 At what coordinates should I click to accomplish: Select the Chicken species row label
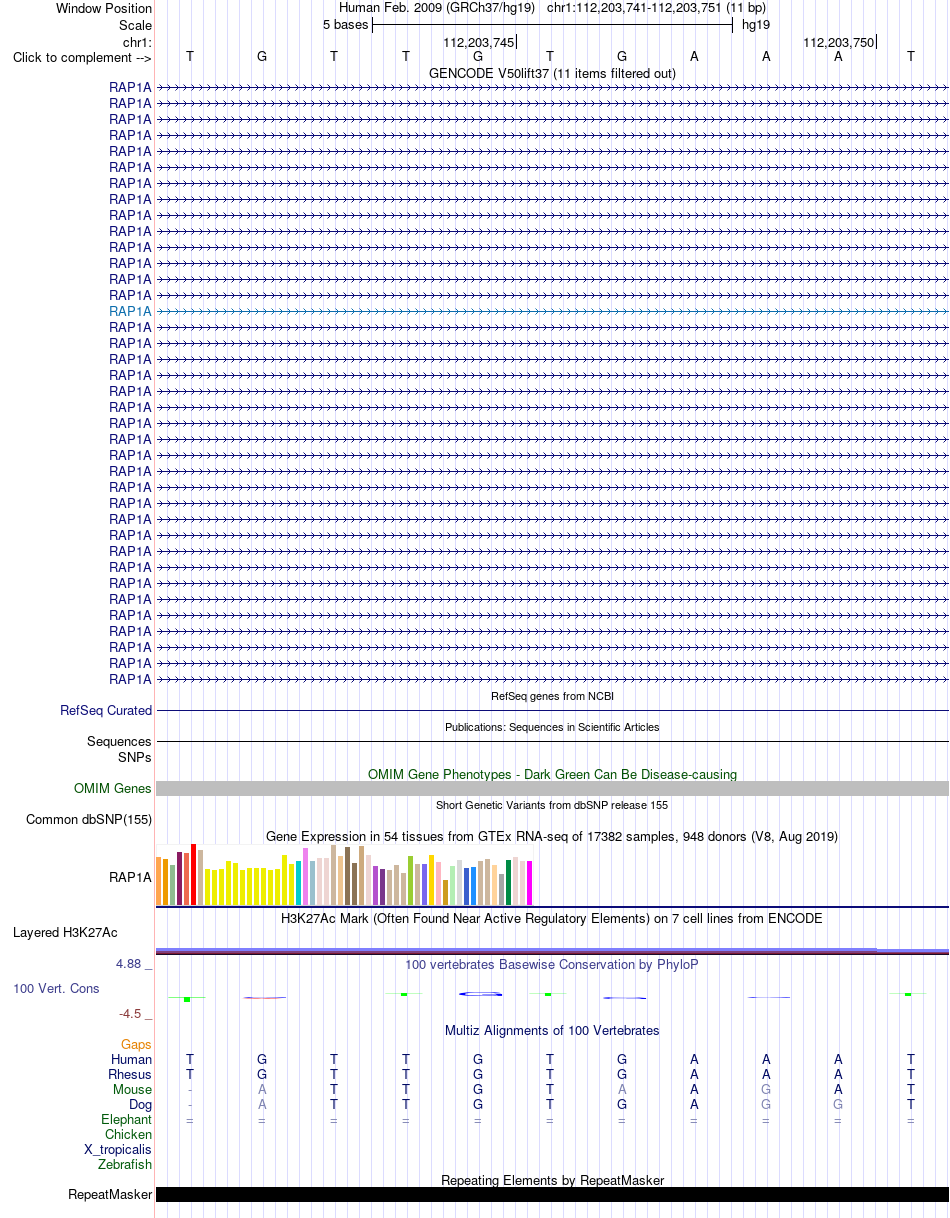click(x=128, y=1134)
